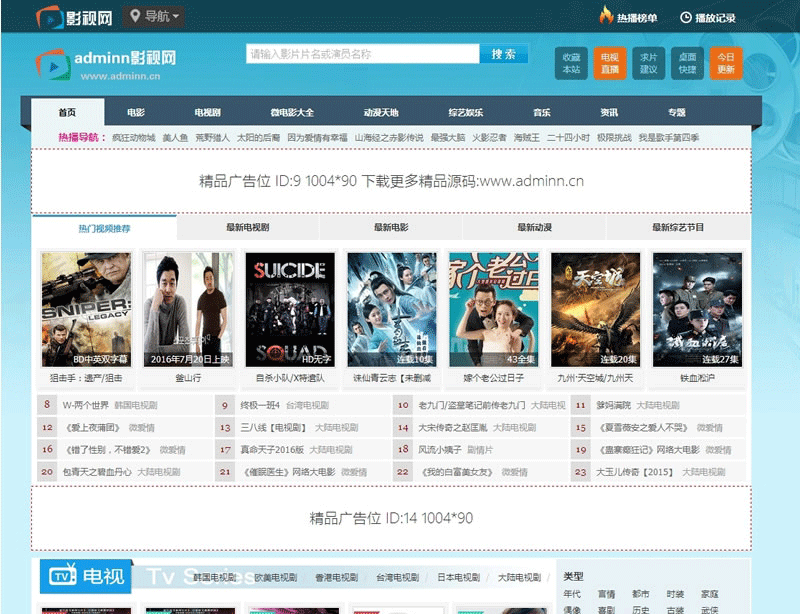
Task: Open ranked item 18 风流小姨子
Action: click(x=440, y=450)
